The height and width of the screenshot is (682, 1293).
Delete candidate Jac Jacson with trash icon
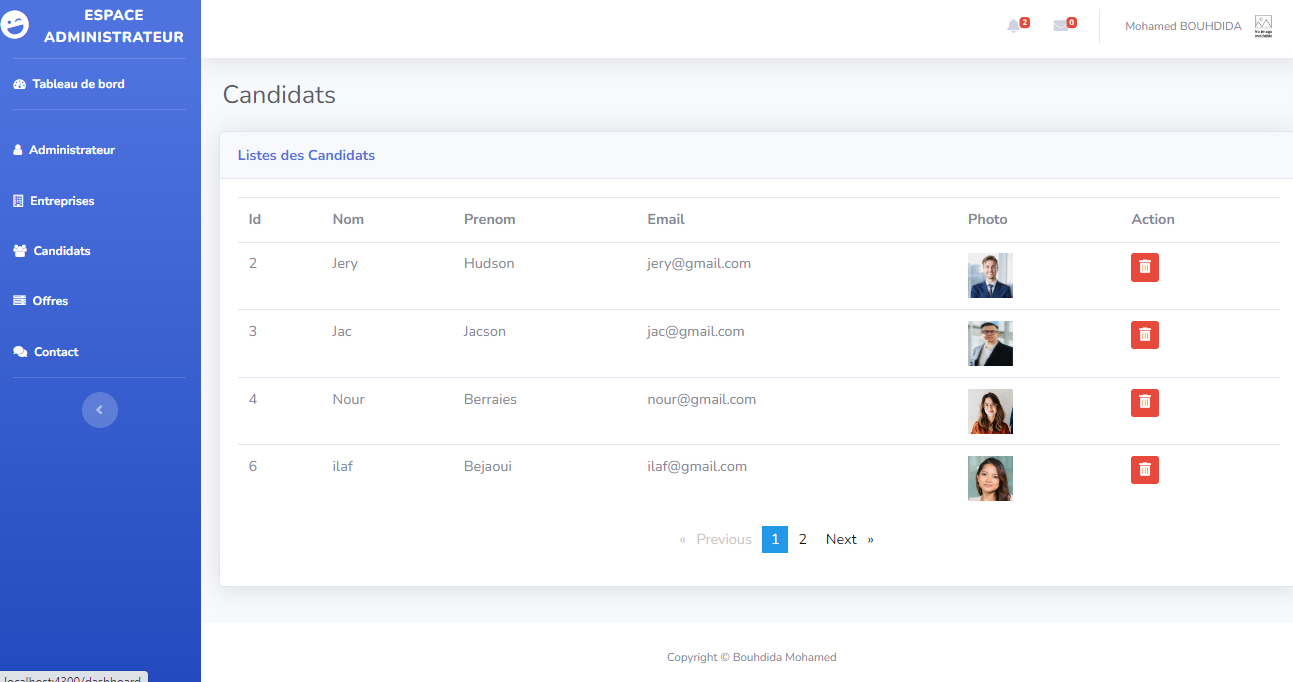coord(1145,335)
